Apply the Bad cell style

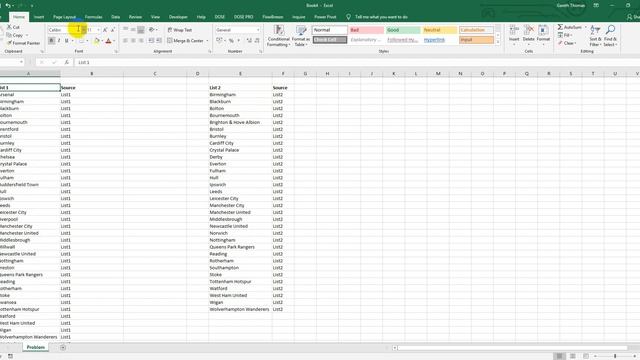tap(367, 30)
